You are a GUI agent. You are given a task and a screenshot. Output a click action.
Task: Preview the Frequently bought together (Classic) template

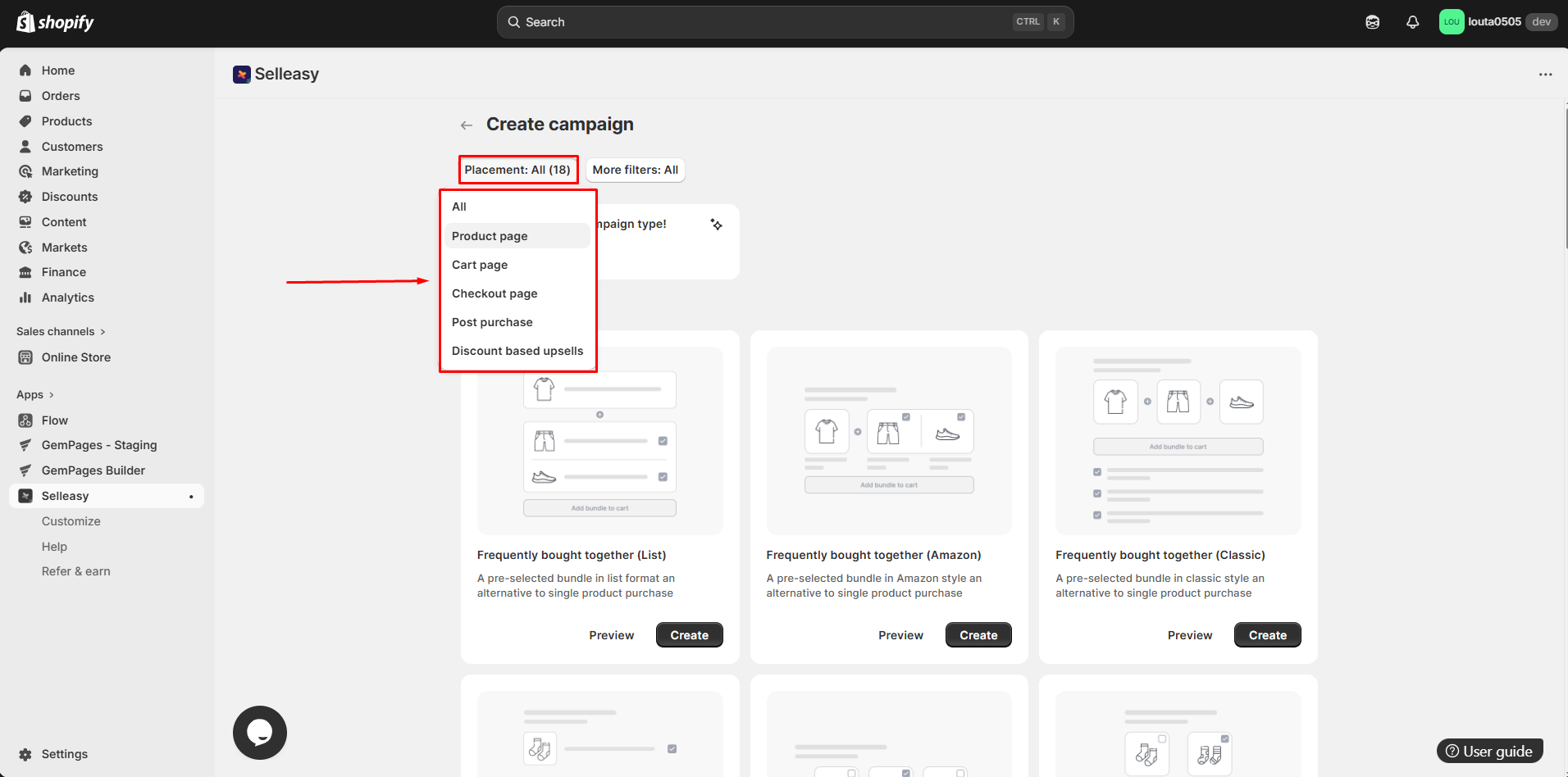pyautogui.click(x=1189, y=635)
